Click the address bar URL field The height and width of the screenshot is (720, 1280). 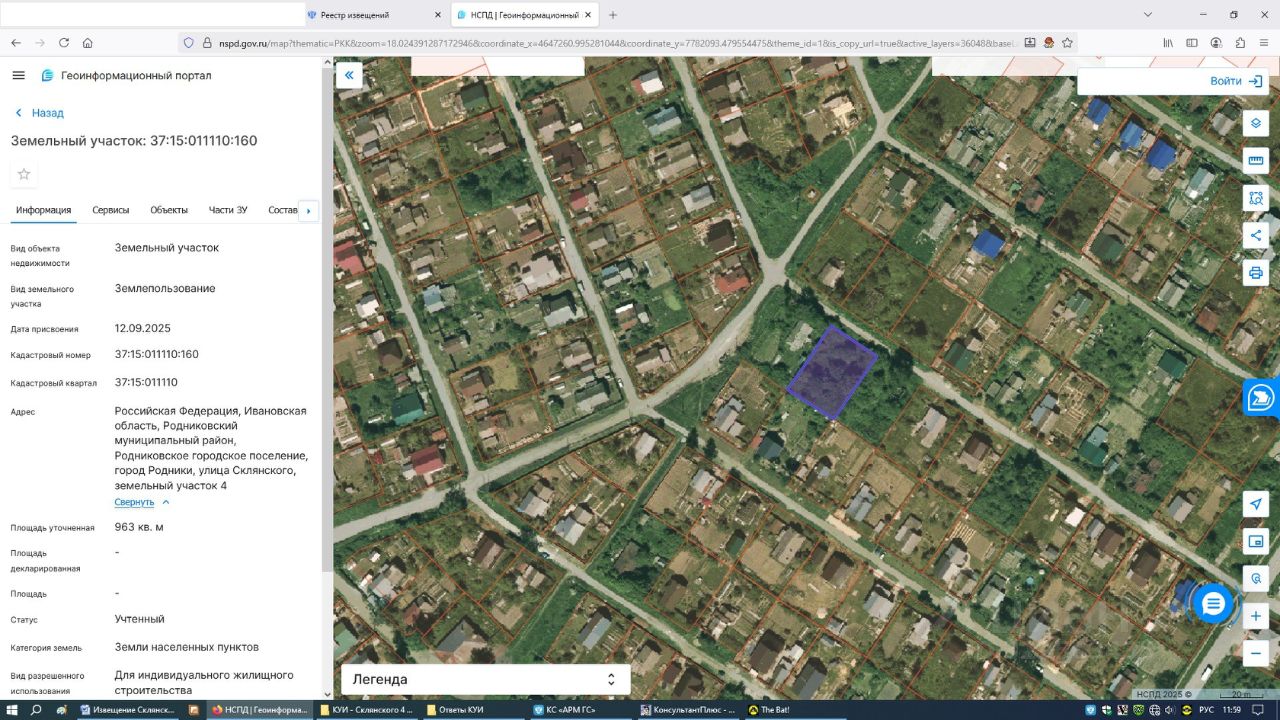coord(617,43)
